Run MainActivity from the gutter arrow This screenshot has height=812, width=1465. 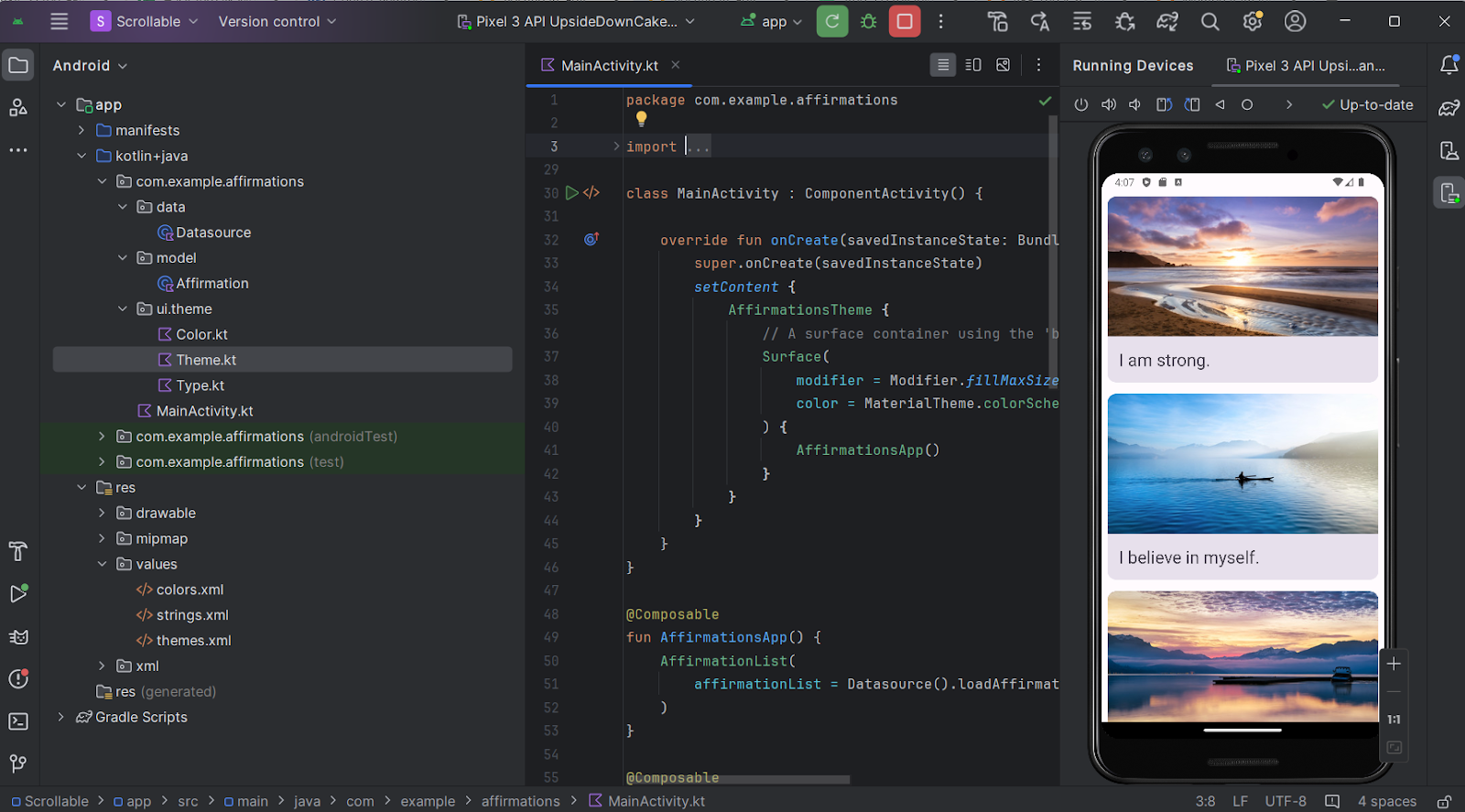click(x=571, y=193)
